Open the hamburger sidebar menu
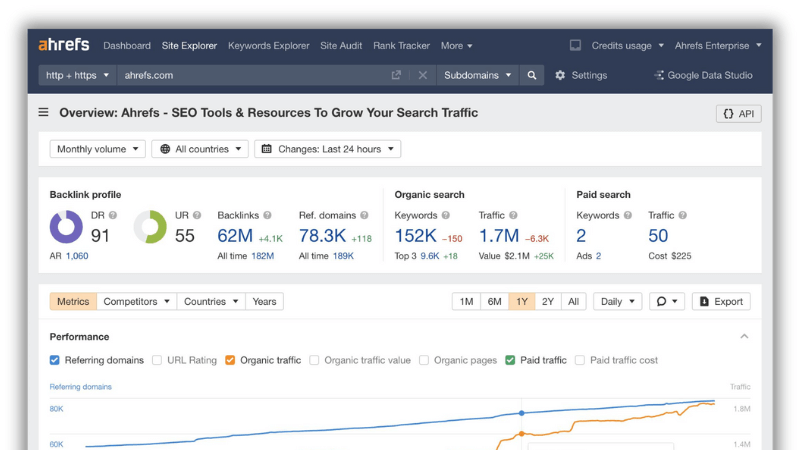Viewport: 800px width, 450px height. coord(43,112)
